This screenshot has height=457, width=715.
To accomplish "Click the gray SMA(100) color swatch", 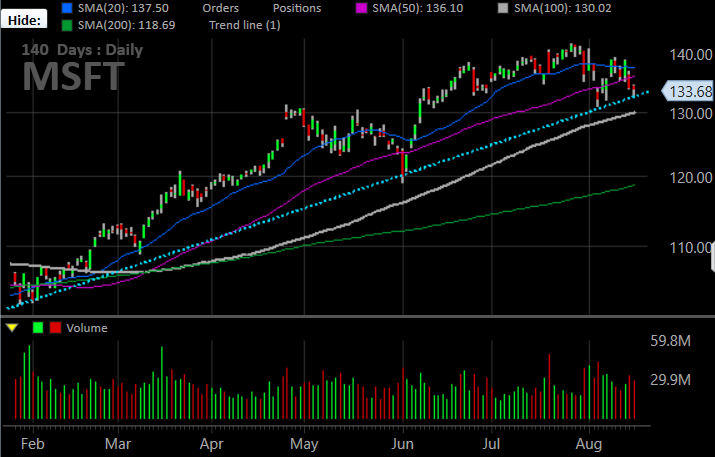I will (503, 8).
